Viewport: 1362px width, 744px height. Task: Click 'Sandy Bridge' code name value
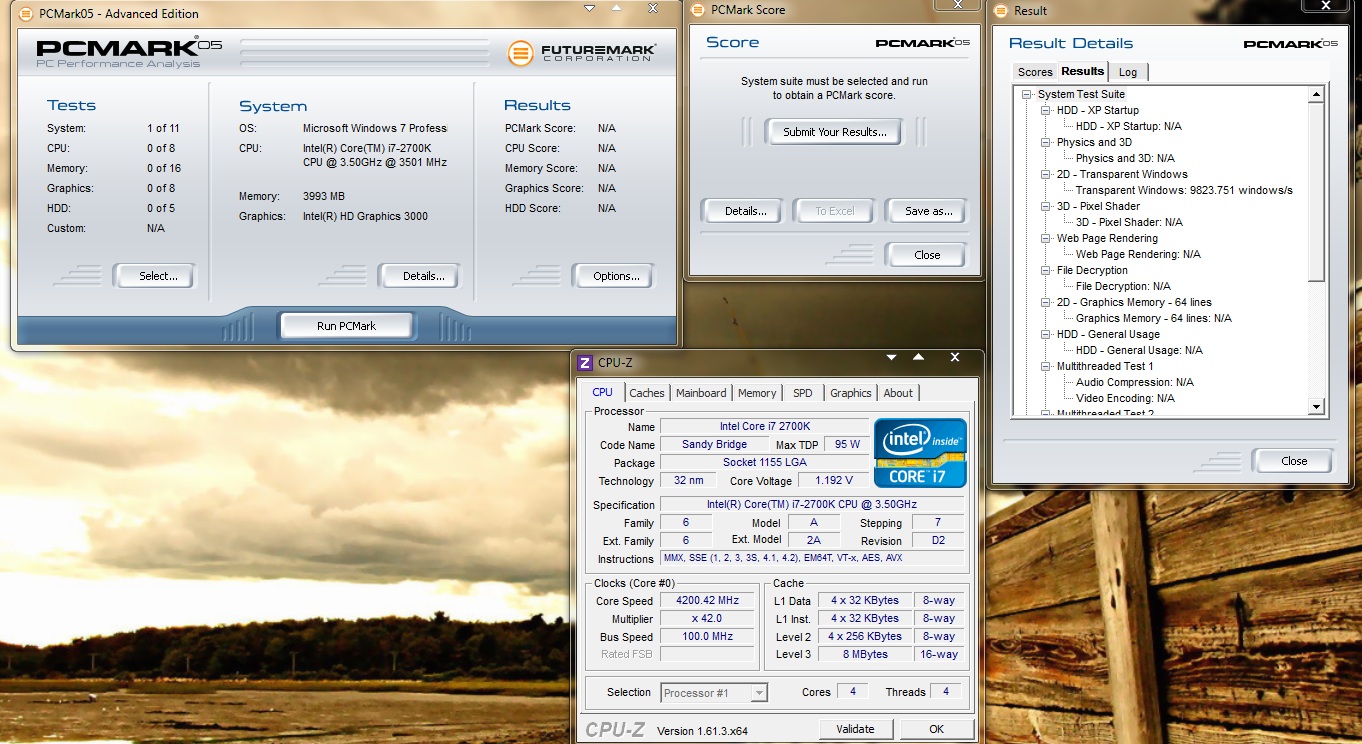click(714, 445)
